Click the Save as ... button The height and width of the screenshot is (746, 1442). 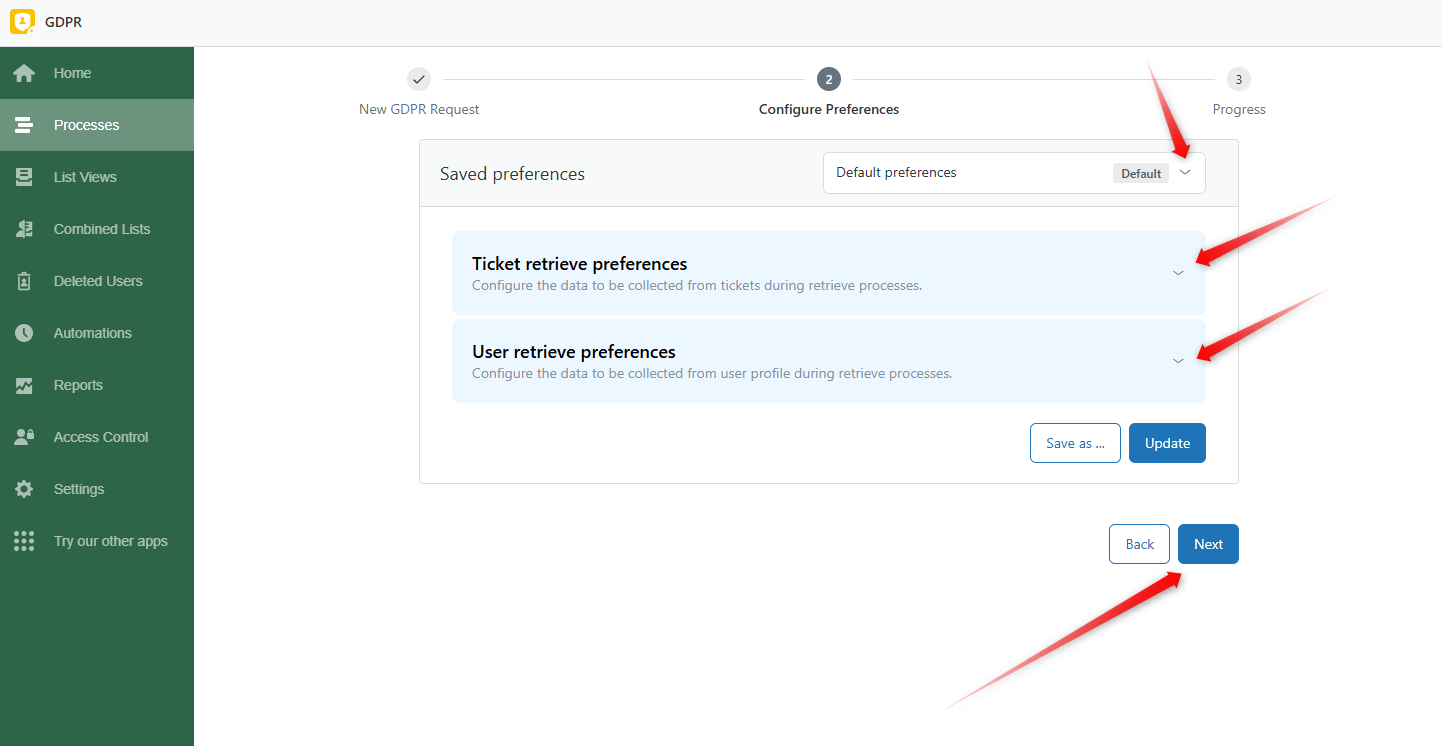pos(1075,443)
